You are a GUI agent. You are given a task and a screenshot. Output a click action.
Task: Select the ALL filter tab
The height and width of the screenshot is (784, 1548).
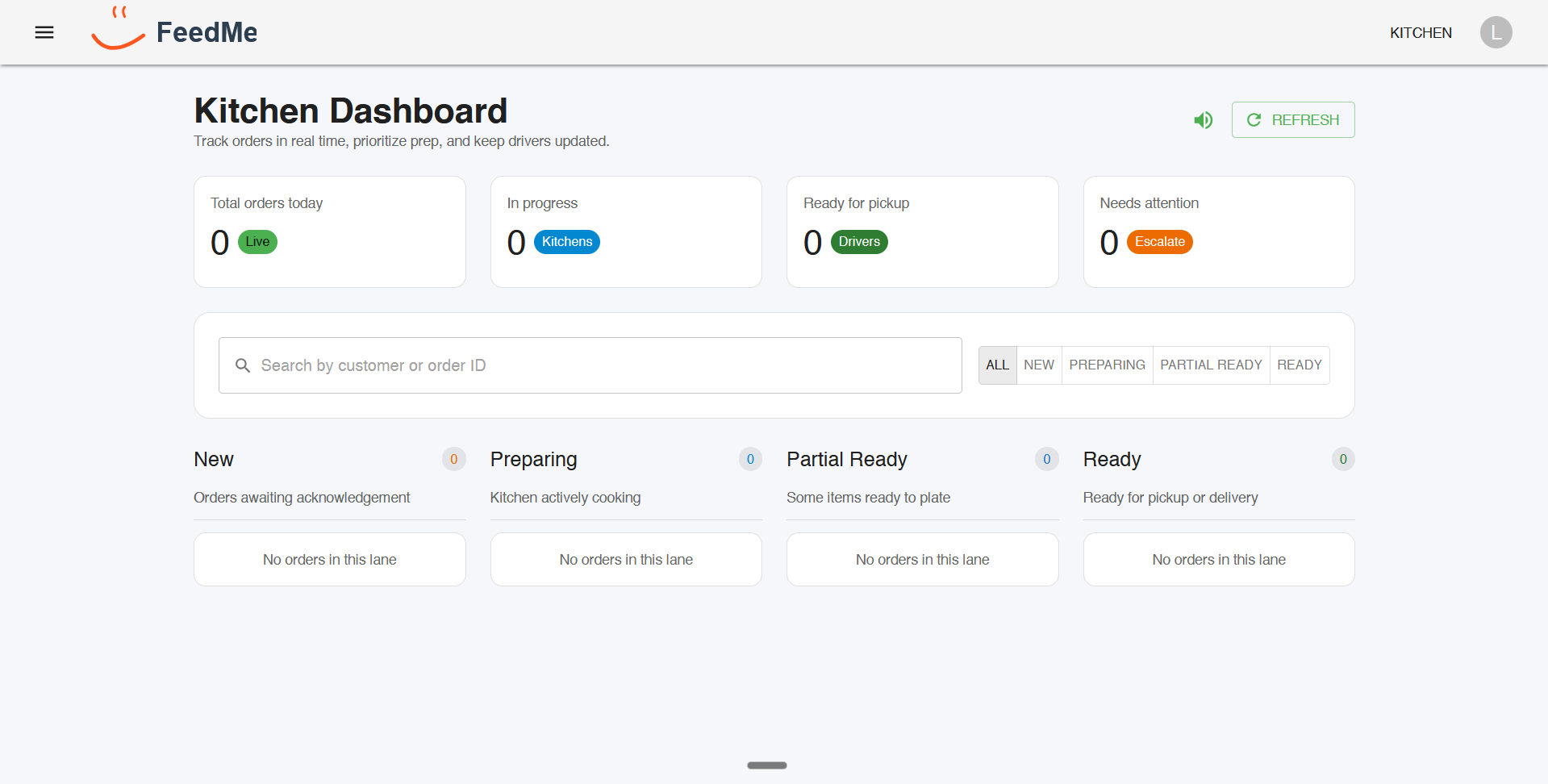point(997,365)
